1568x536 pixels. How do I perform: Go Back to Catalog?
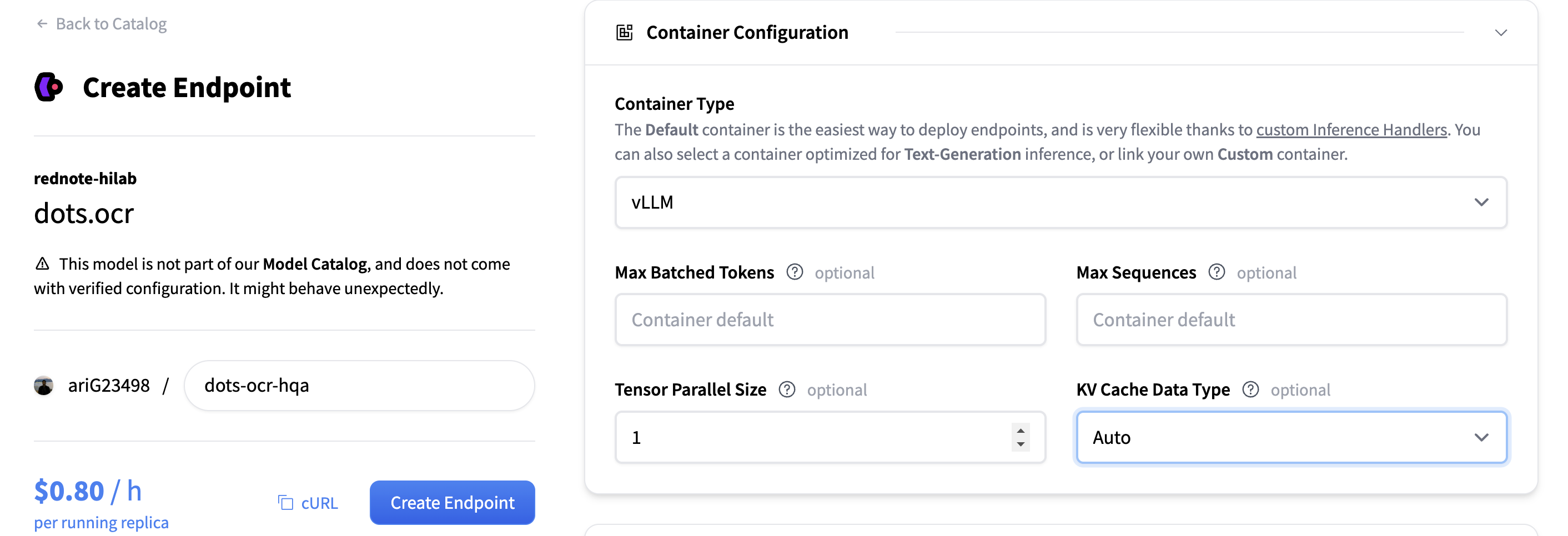(112, 23)
